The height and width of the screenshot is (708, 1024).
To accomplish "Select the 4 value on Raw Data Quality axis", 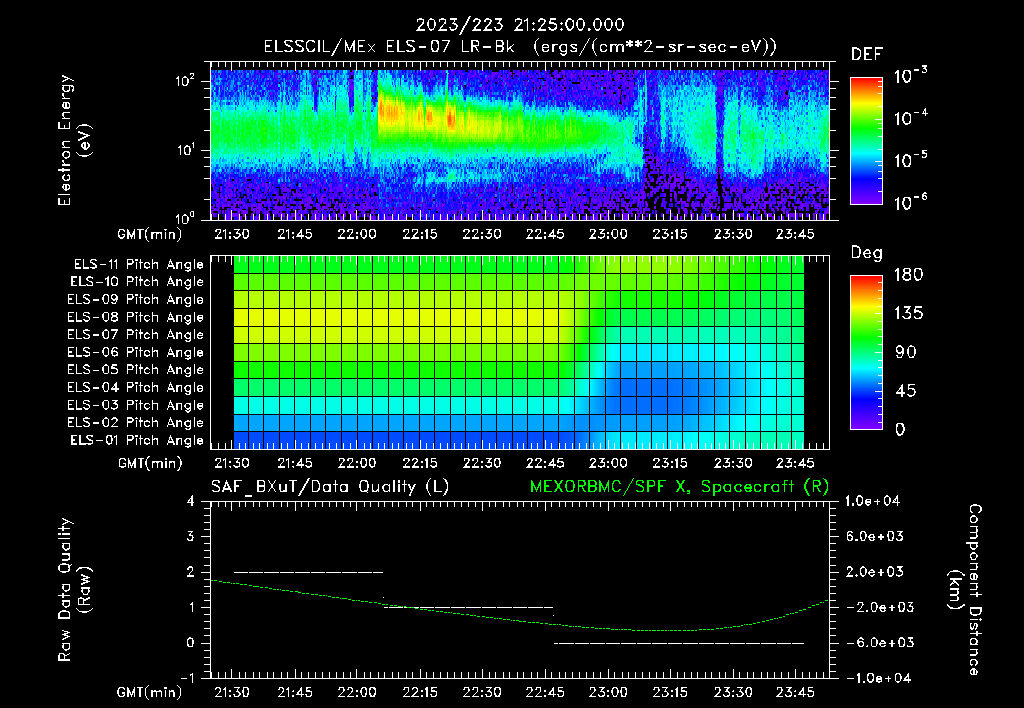I will tap(191, 501).
